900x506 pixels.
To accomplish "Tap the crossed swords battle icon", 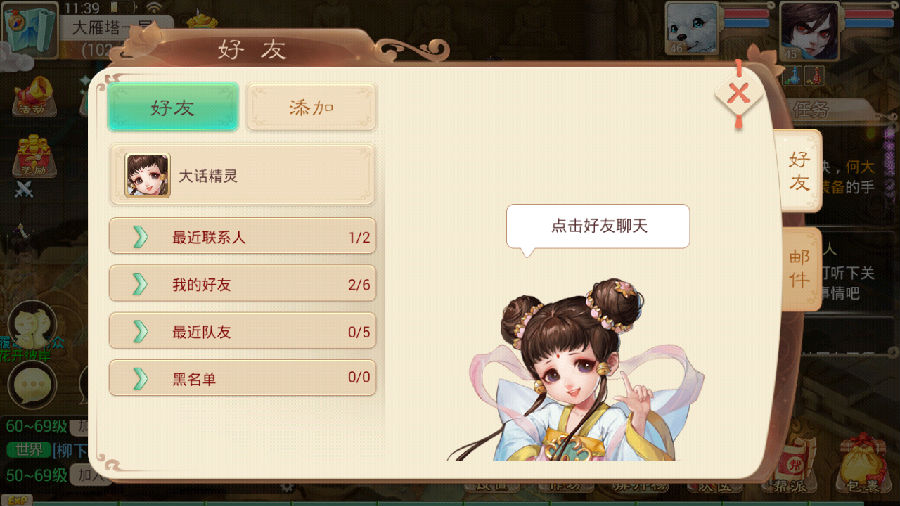I will pyautogui.click(x=24, y=189).
